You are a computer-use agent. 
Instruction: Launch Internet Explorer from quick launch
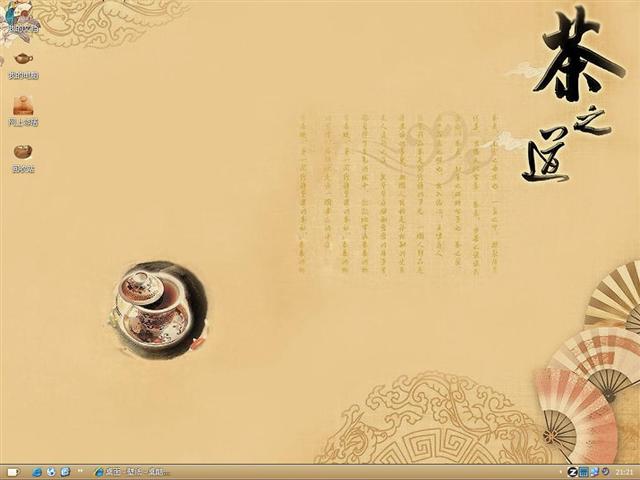(x=37, y=472)
